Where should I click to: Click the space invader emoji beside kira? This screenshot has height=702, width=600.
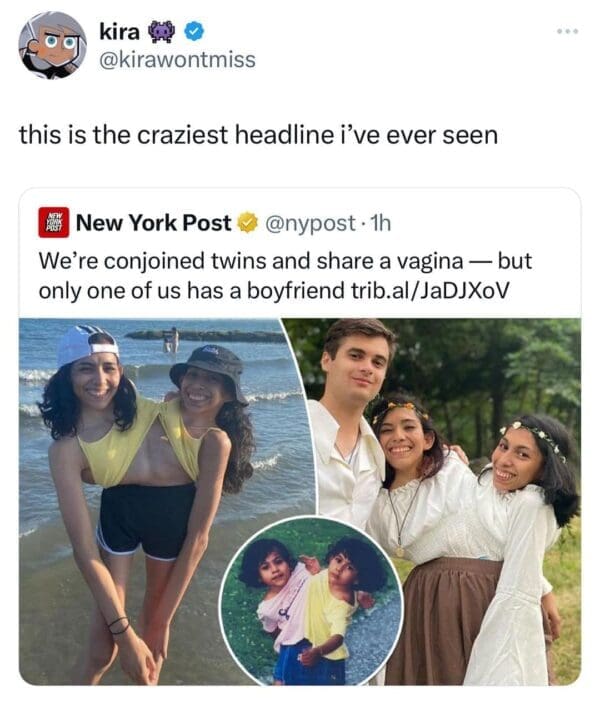[x=160, y=32]
